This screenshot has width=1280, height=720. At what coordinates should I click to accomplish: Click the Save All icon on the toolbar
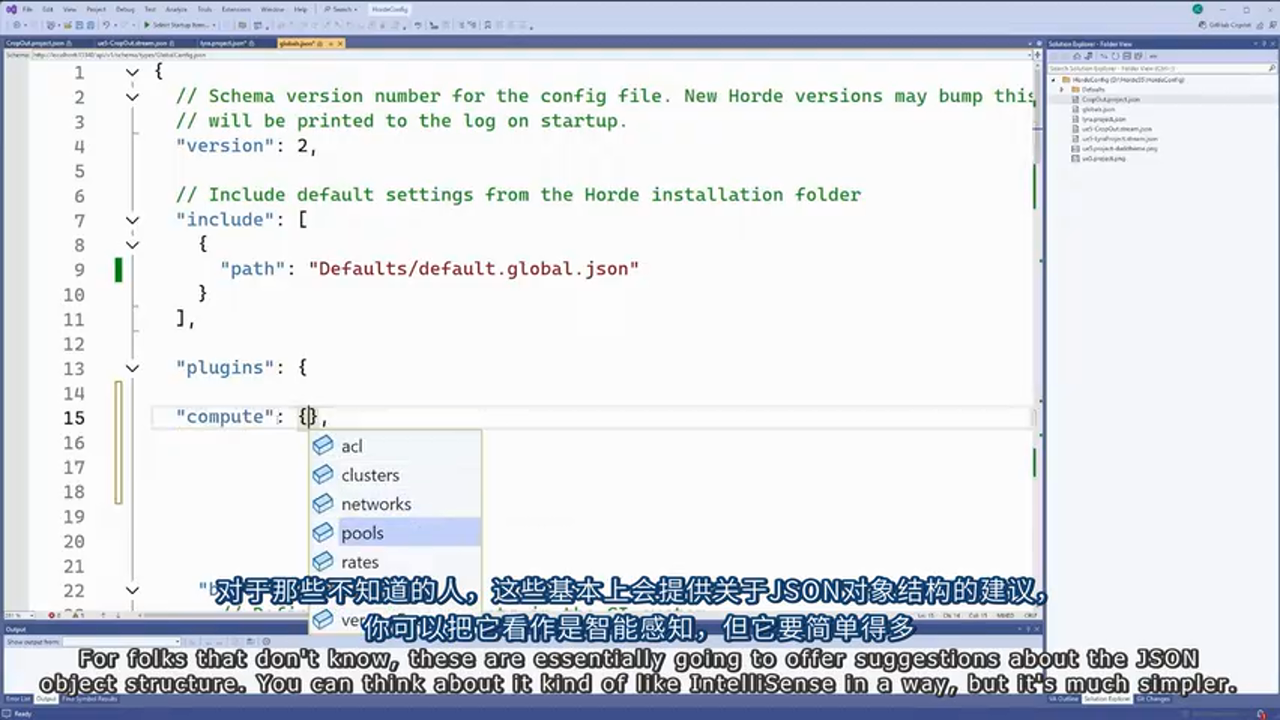(x=90, y=25)
